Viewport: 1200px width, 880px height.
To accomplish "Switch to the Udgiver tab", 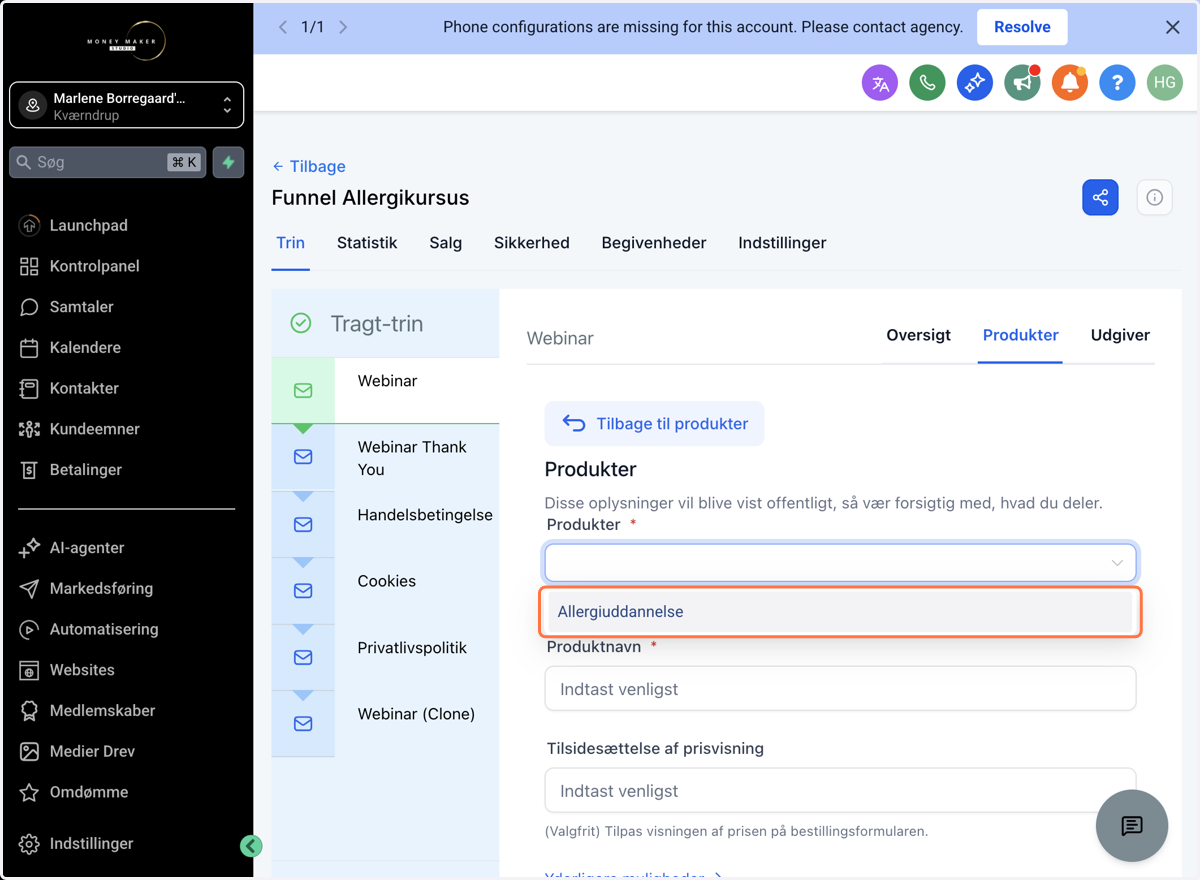I will click(x=1120, y=335).
